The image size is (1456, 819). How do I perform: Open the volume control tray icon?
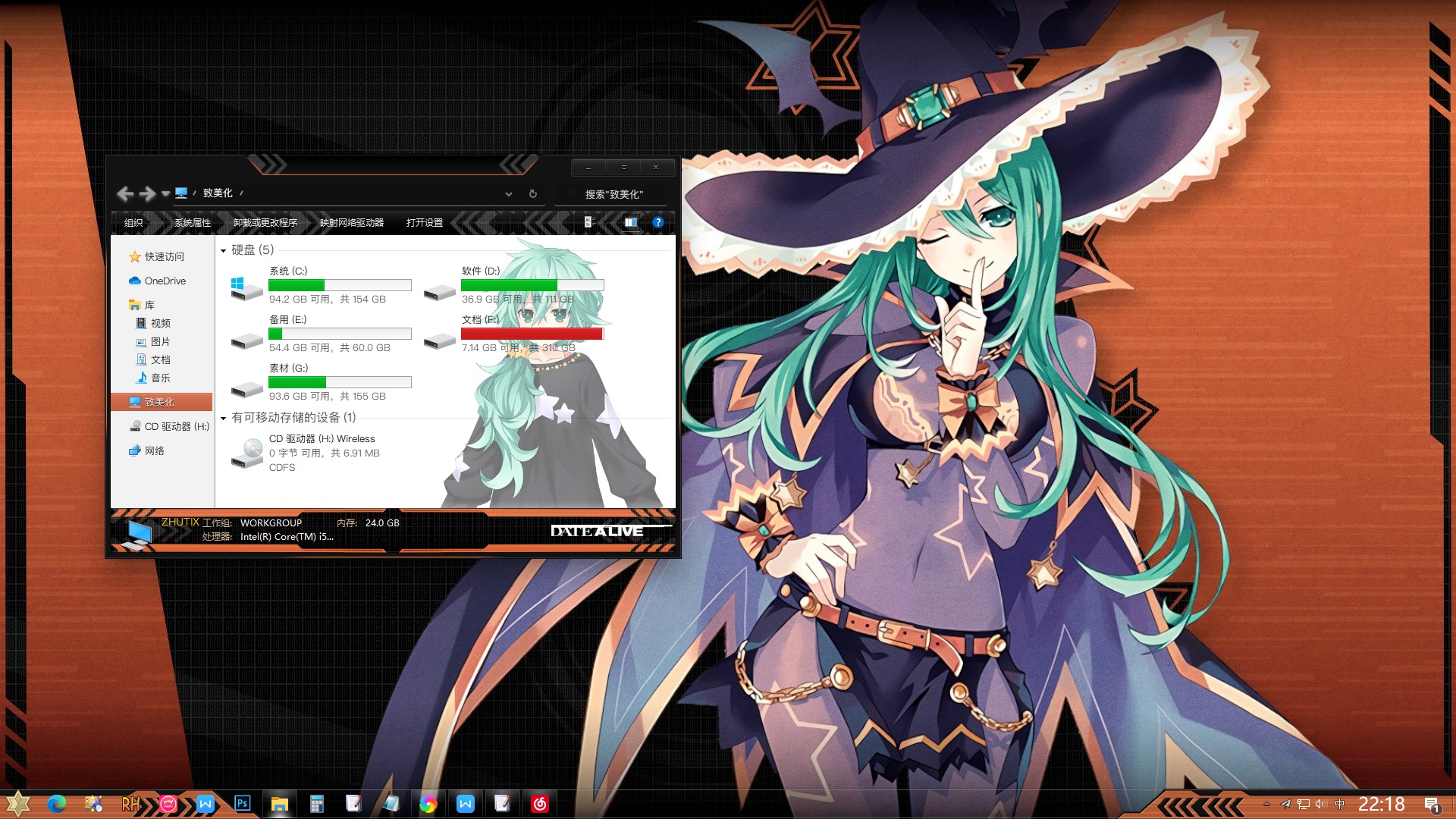(1322, 804)
